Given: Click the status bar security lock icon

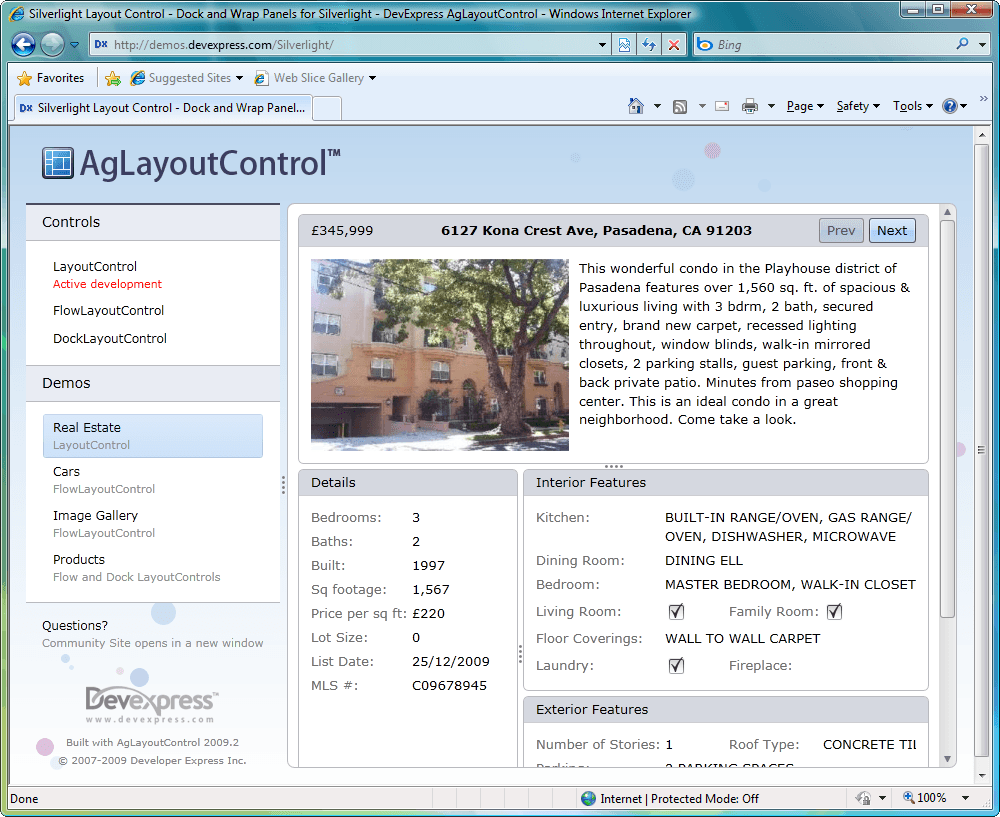Looking at the screenshot, I should click(864, 798).
